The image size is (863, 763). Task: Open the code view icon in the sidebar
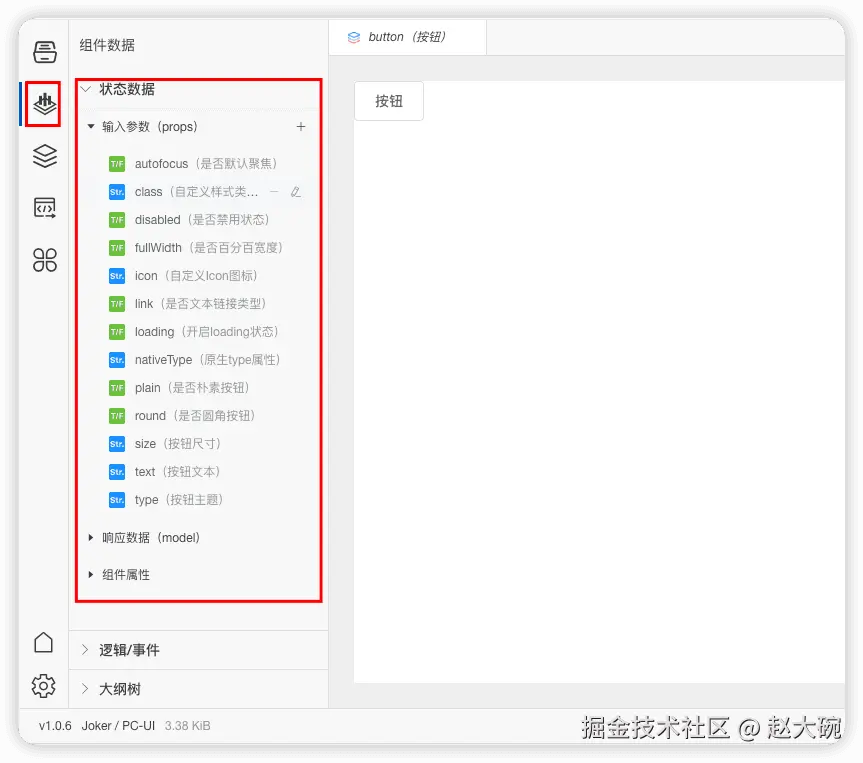(42, 208)
